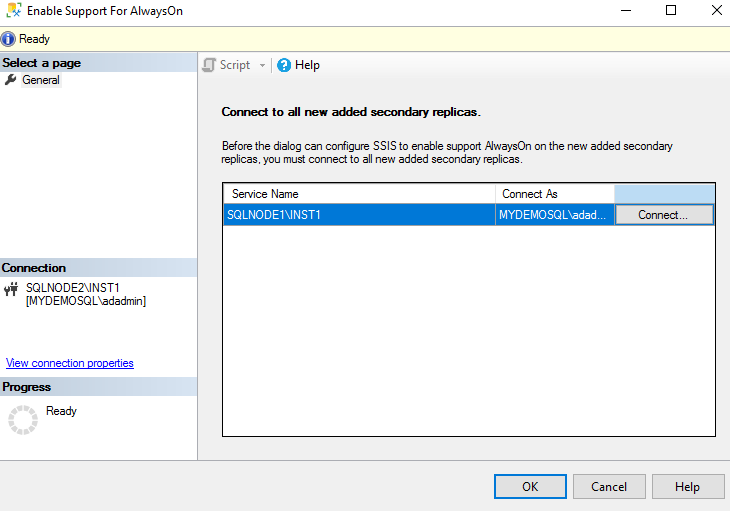Viewport: 730px width, 511px height.
Task: Select the General page wrench icon
Action: (x=11, y=80)
